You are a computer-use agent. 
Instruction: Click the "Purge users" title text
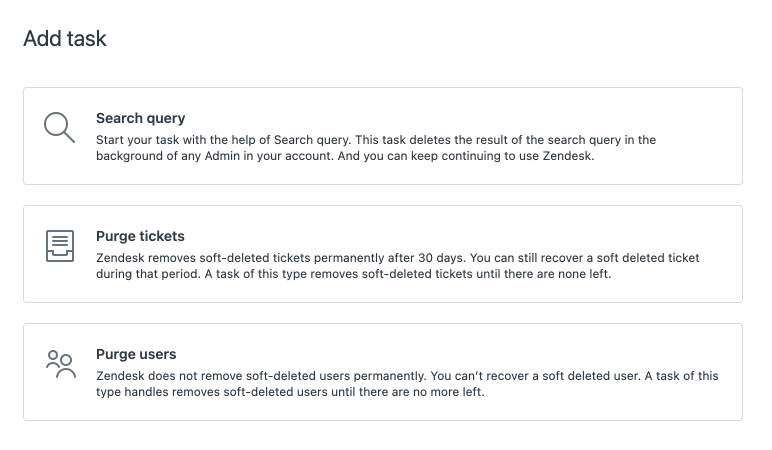136,354
